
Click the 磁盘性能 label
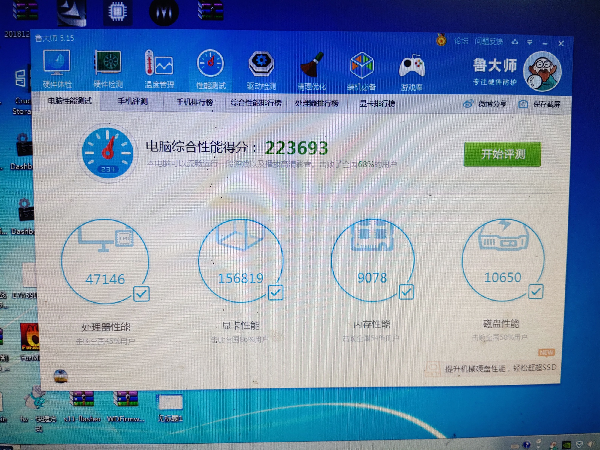501,324
